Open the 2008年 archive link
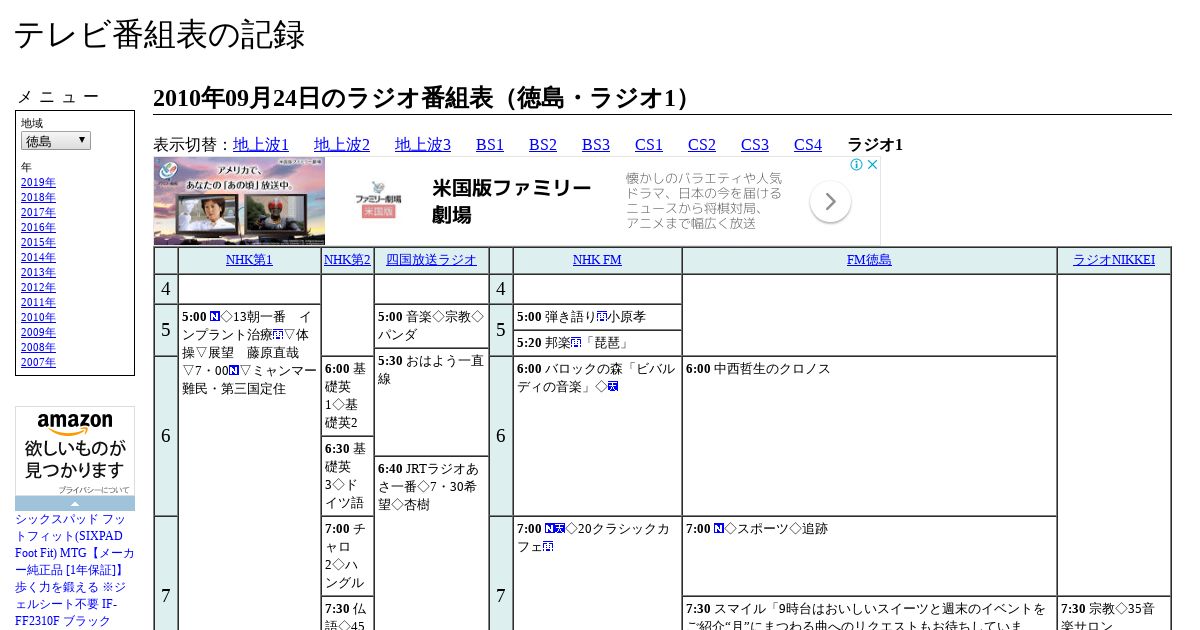This screenshot has width=1200, height=630. (38, 347)
